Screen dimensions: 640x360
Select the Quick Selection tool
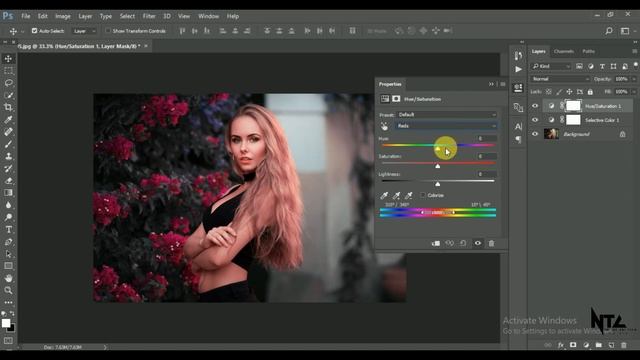[8, 95]
